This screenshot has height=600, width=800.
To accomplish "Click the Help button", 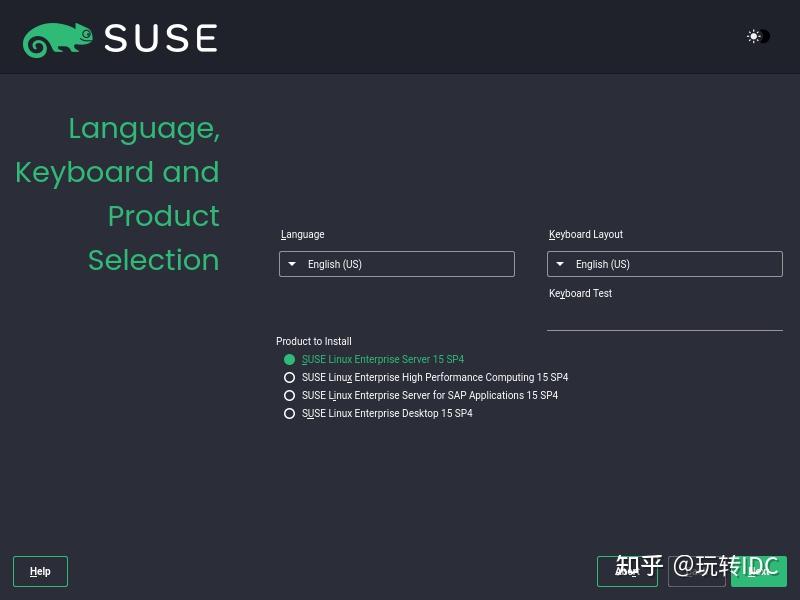I will pyautogui.click(x=40, y=571).
